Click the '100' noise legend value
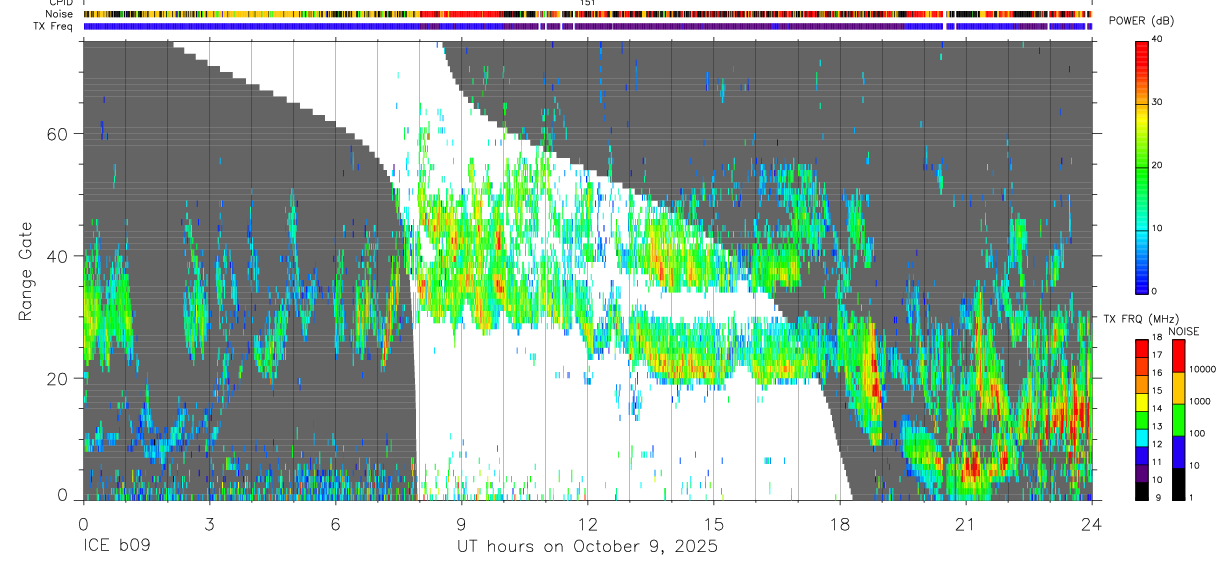Image resolution: width=1228 pixels, height=567 pixels. tap(1195, 434)
